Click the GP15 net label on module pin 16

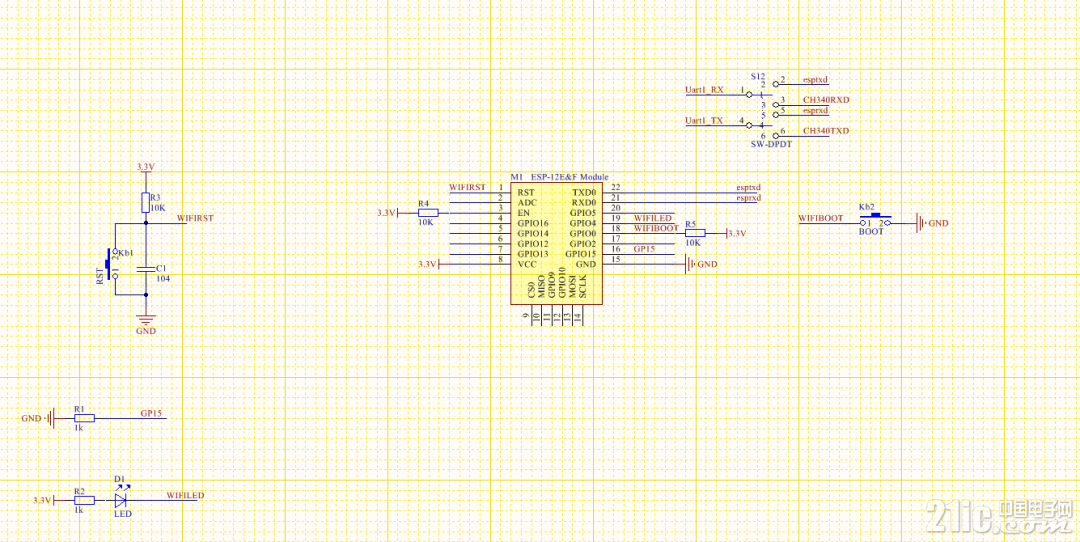pyautogui.click(x=644, y=249)
